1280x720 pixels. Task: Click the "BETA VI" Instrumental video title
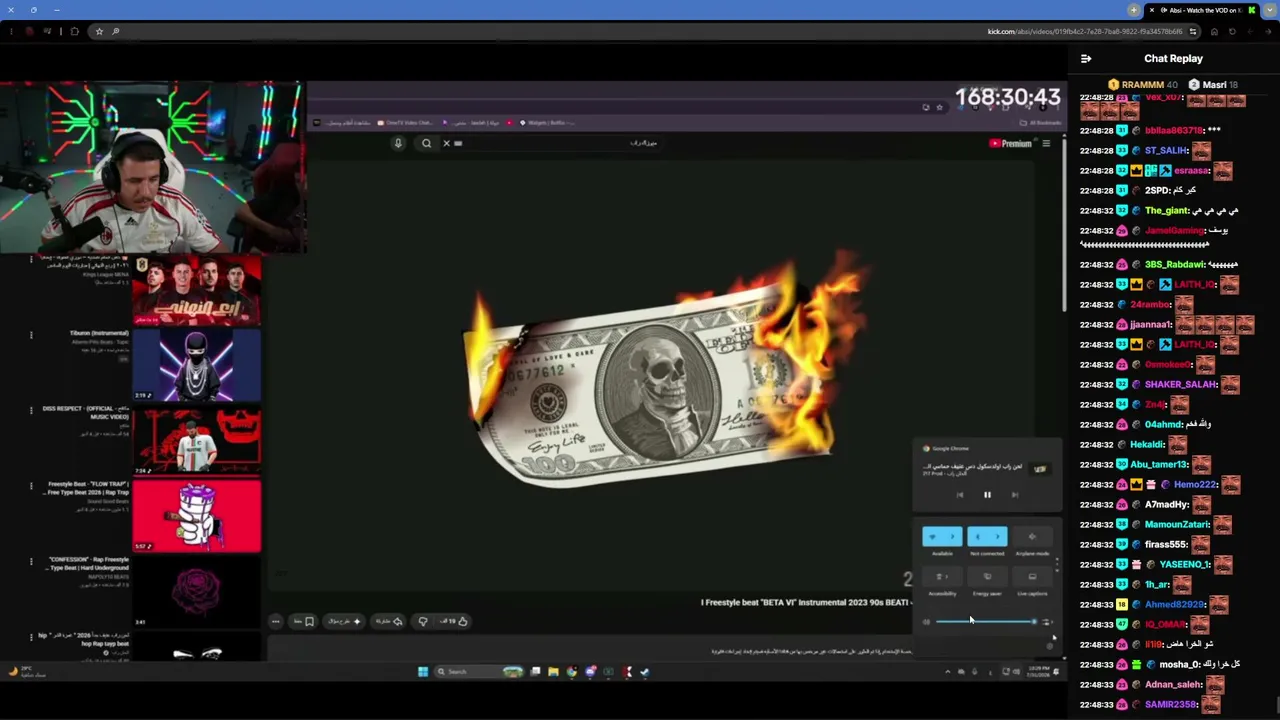(x=806, y=603)
